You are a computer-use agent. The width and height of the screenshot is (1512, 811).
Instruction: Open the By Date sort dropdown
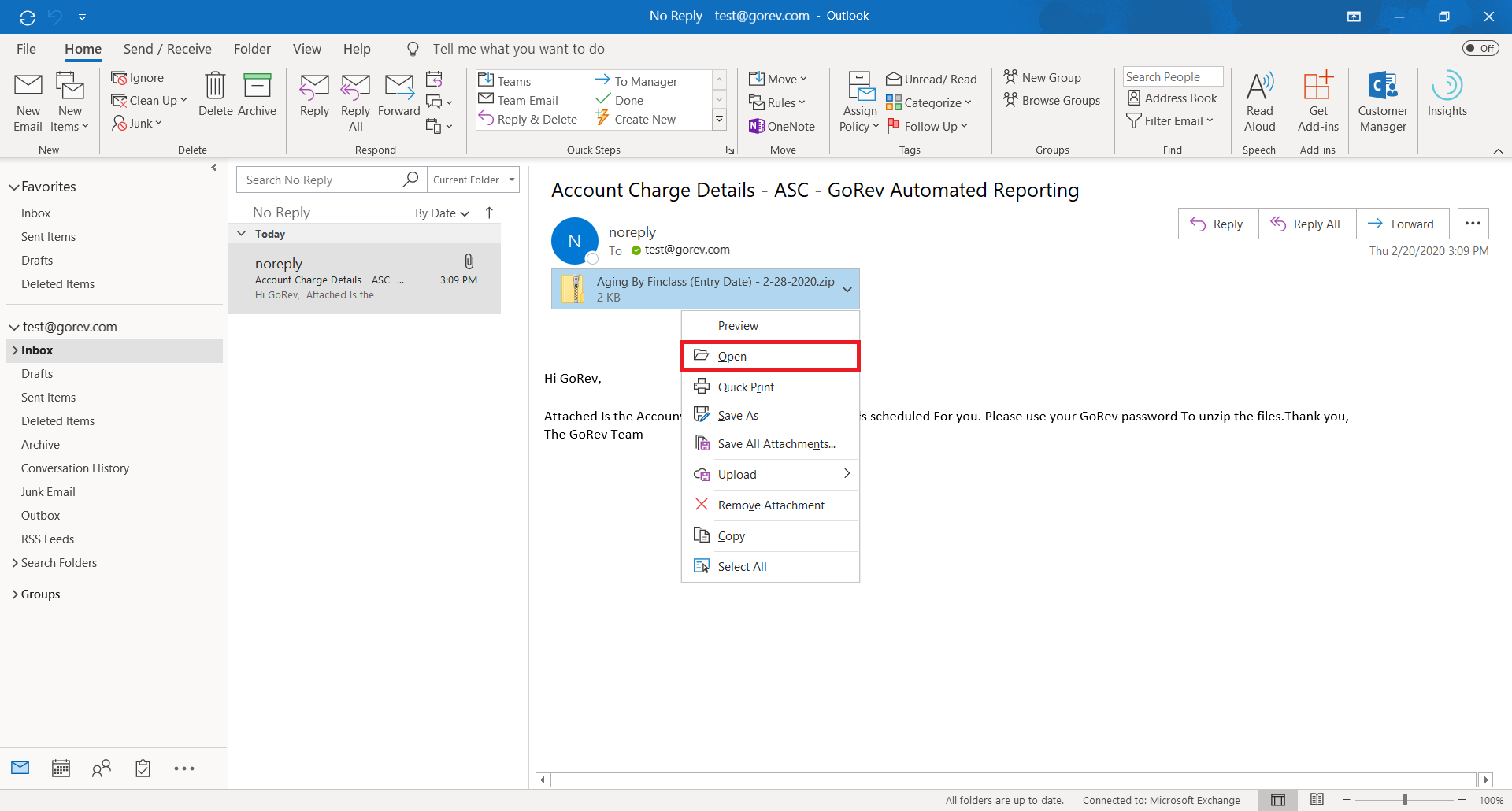442,213
